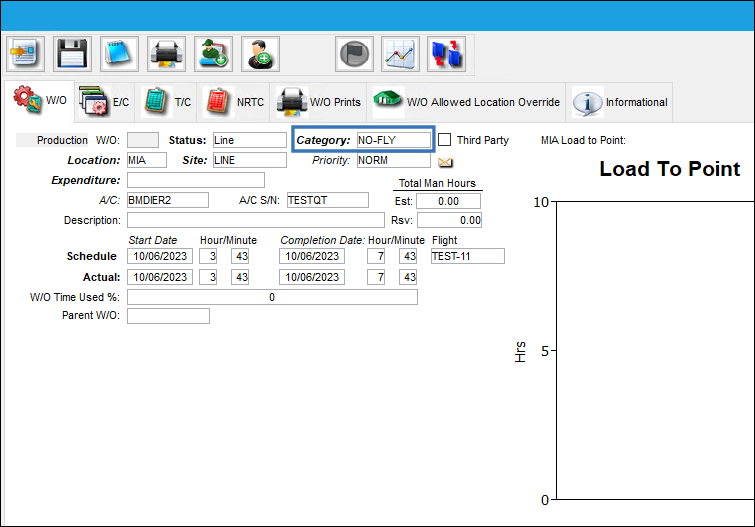Click the add user in suit icon
This screenshot has height=527, width=755.
pyautogui.click(x=260, y=53)
